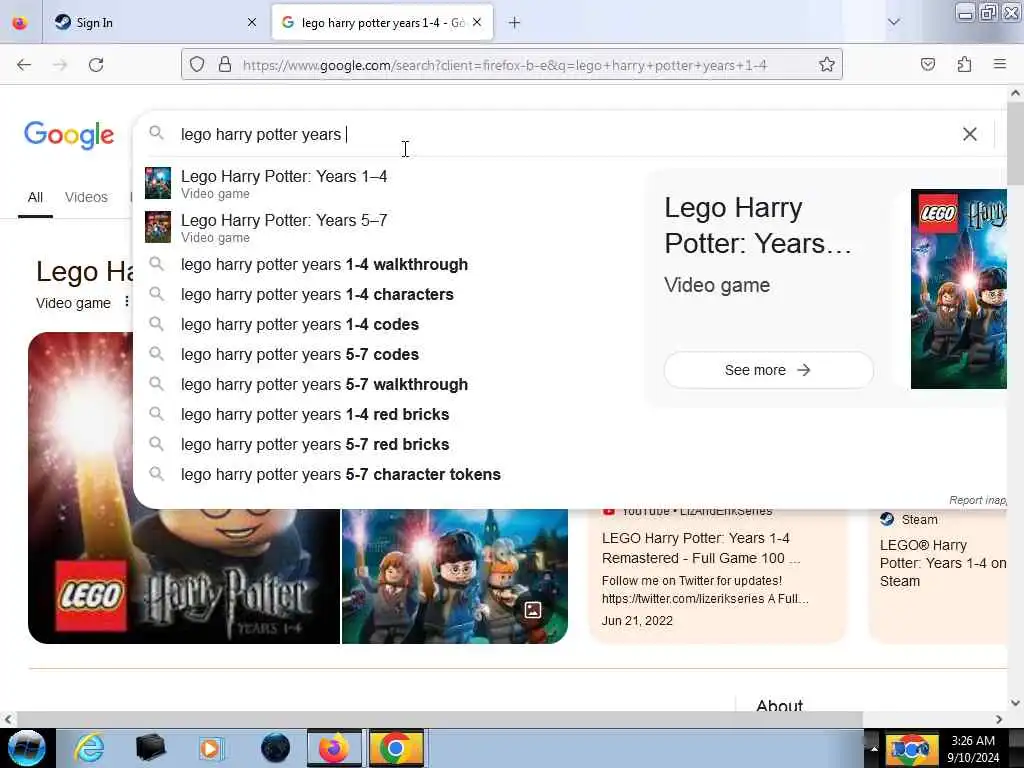Click the Years 5–7 game cover thumbnail

point(157,227)
